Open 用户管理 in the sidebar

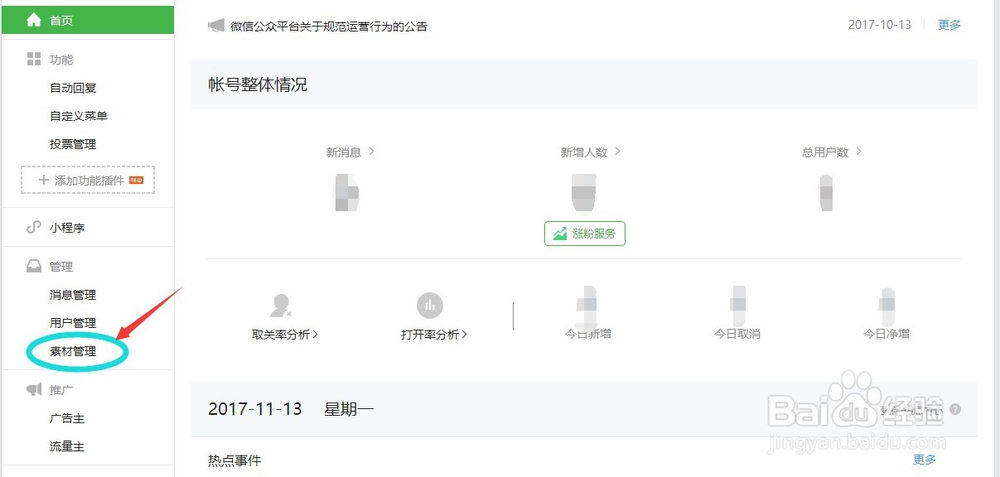(73, 323)
